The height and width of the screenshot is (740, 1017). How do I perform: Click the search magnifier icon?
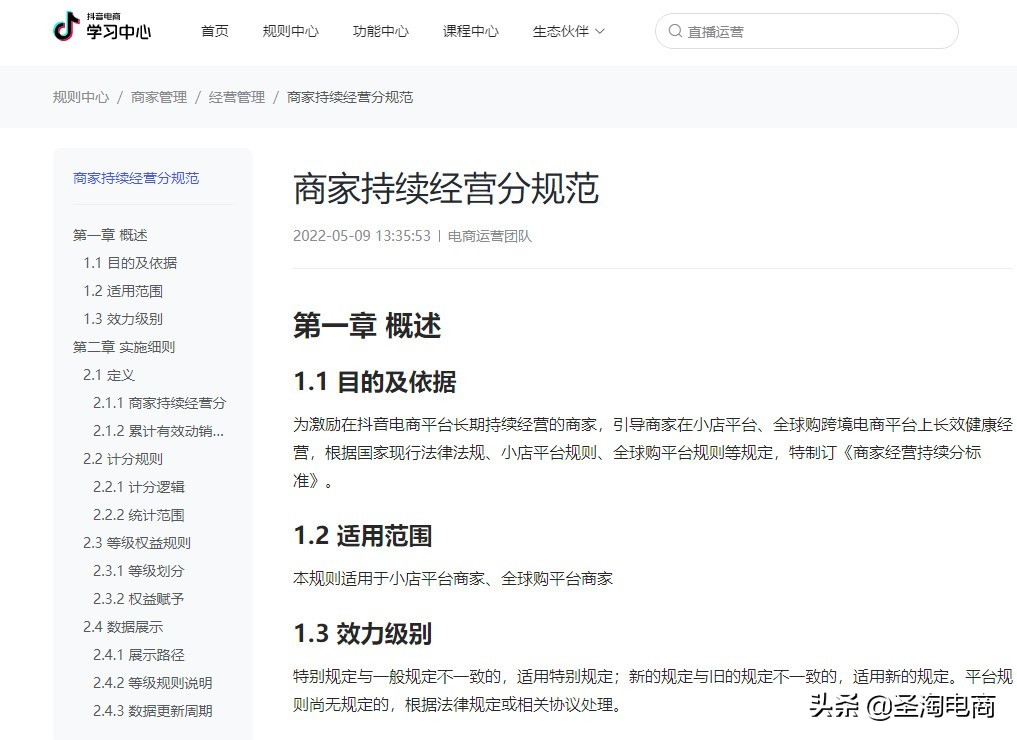675,31
